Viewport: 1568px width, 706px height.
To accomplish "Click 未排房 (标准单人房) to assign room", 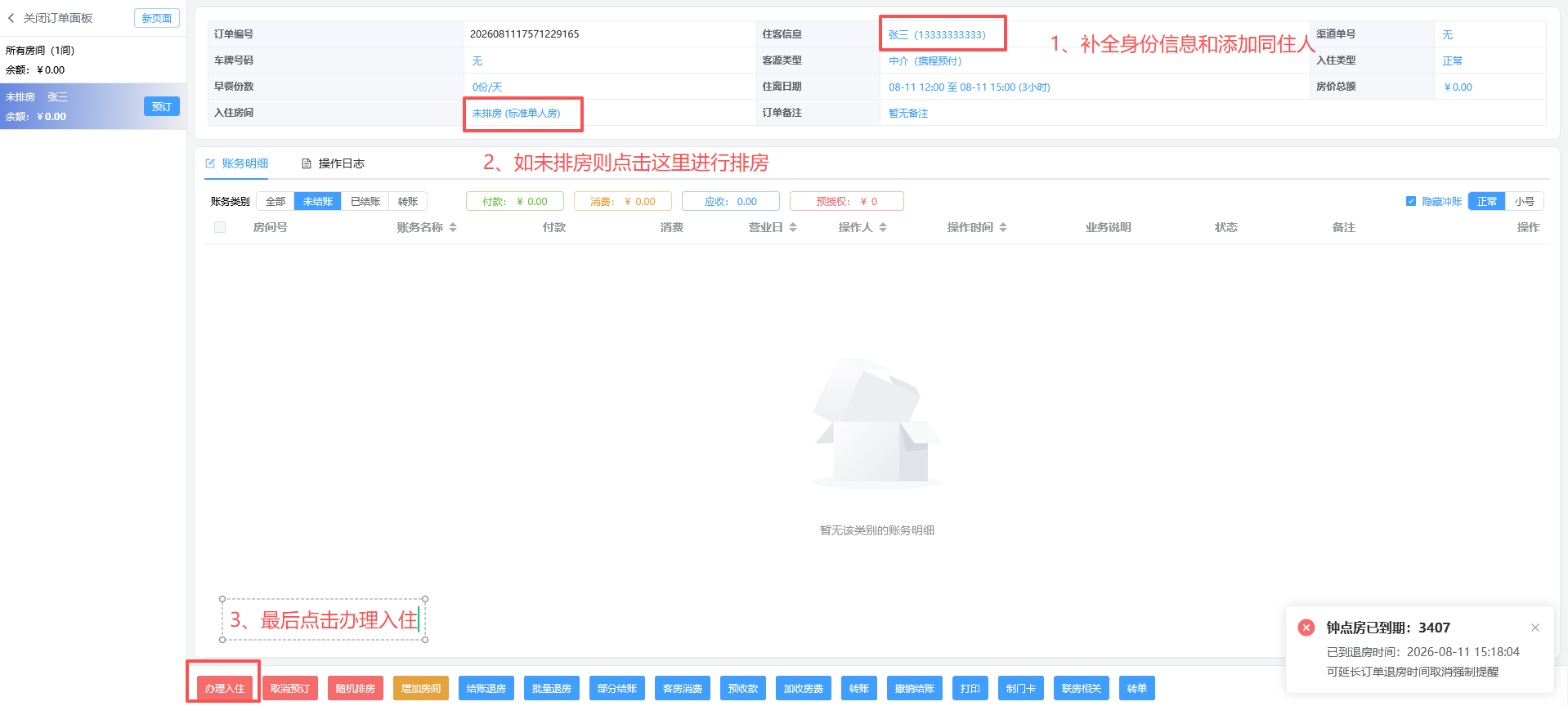I will click(x=516, y=113).
